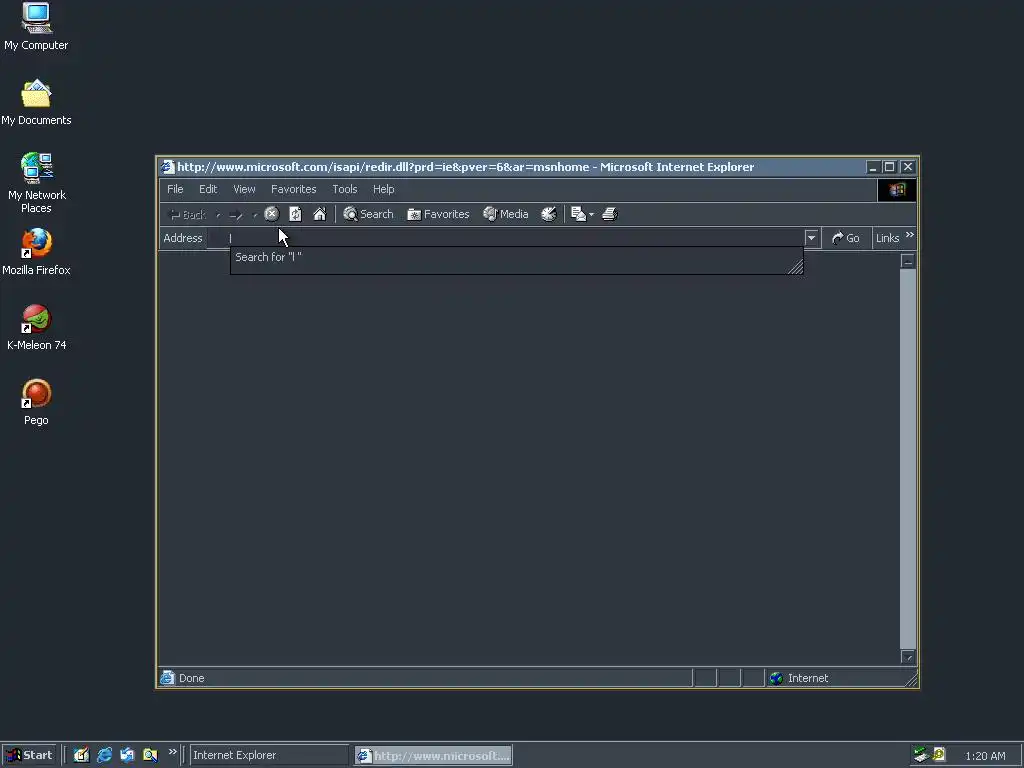
Task: Click into the Address input field
Action: click(506, 238)
